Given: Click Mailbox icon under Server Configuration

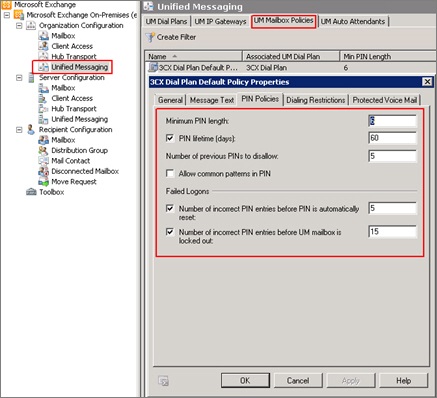Looking at the screenshot, I should (43, 88).
